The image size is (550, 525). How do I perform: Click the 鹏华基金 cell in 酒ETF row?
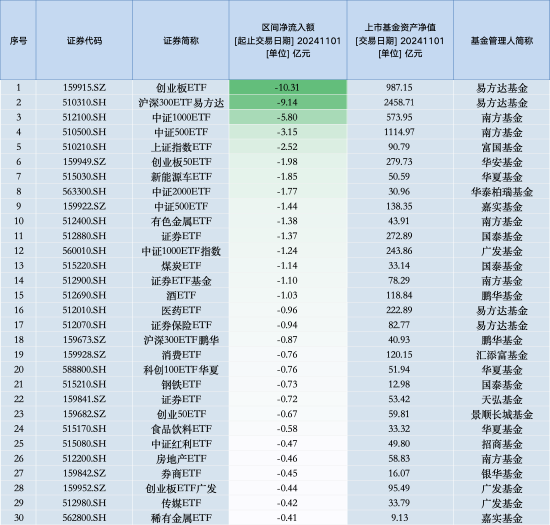pyautogui.click(x=502, y=295)
